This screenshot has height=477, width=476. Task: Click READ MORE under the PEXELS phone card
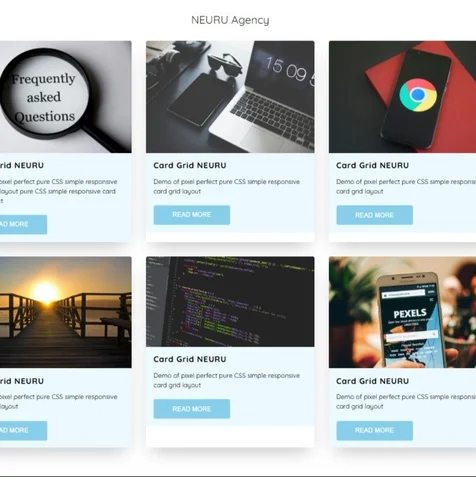pos(375,430)
